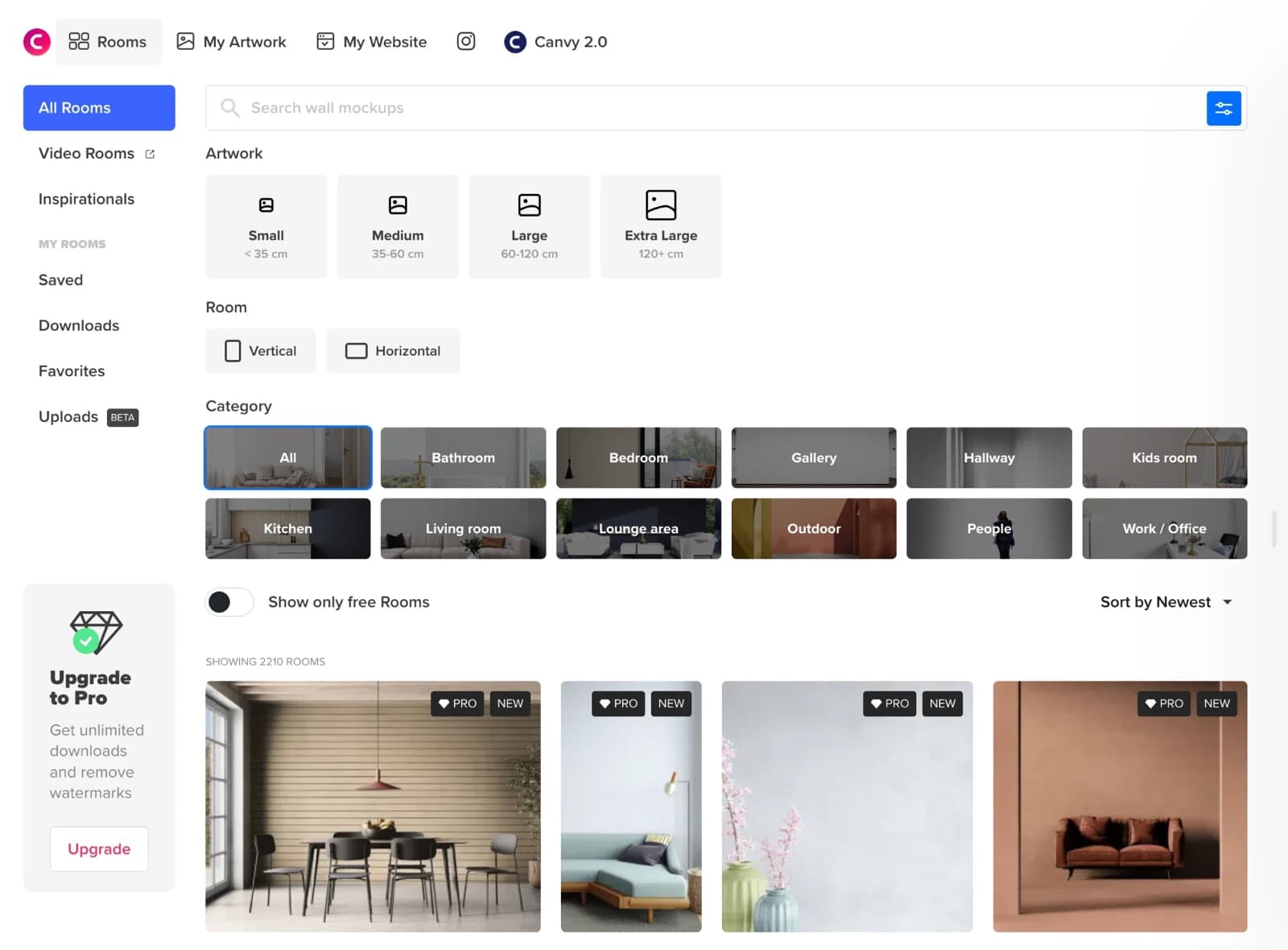The height and width of the screenshot is (950, 1288).
Task: Select the Large artwork size icon
Action: pyautogui.click(x=530, y=205)
